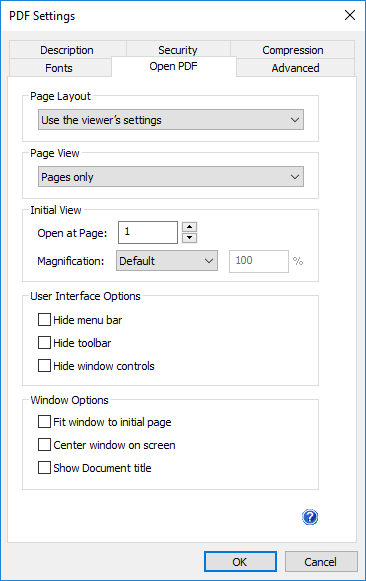Focus the Open at Page number field
Viewport: 366px width, 581px height.
(x=148, y=232)
